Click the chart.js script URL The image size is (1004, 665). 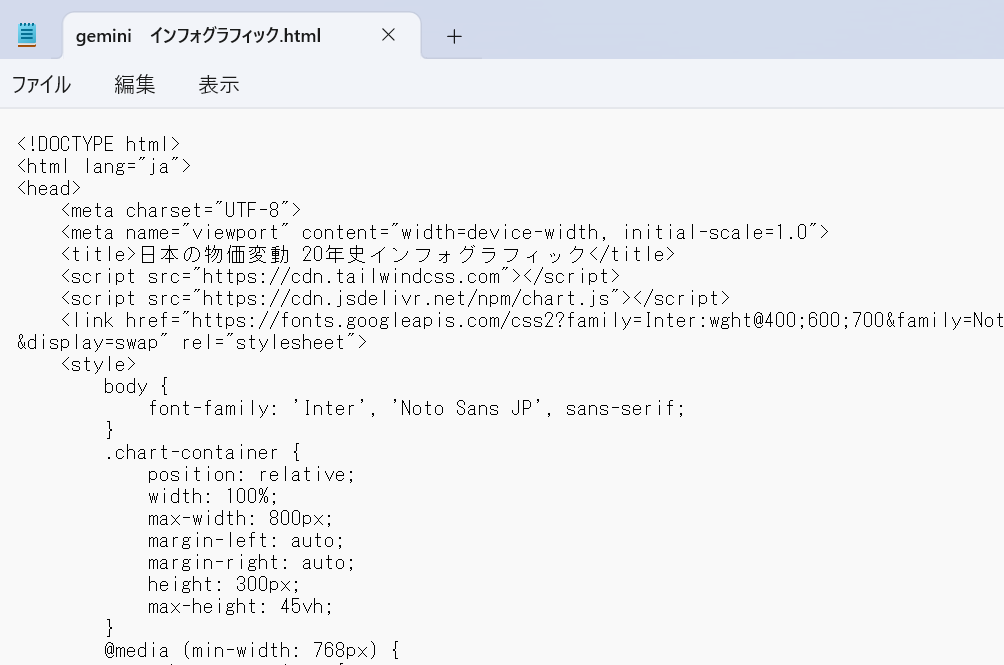(412, 298)
